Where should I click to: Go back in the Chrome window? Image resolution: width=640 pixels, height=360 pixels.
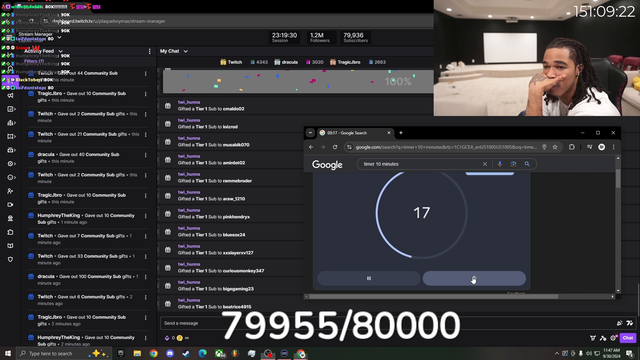coord(311,147)
